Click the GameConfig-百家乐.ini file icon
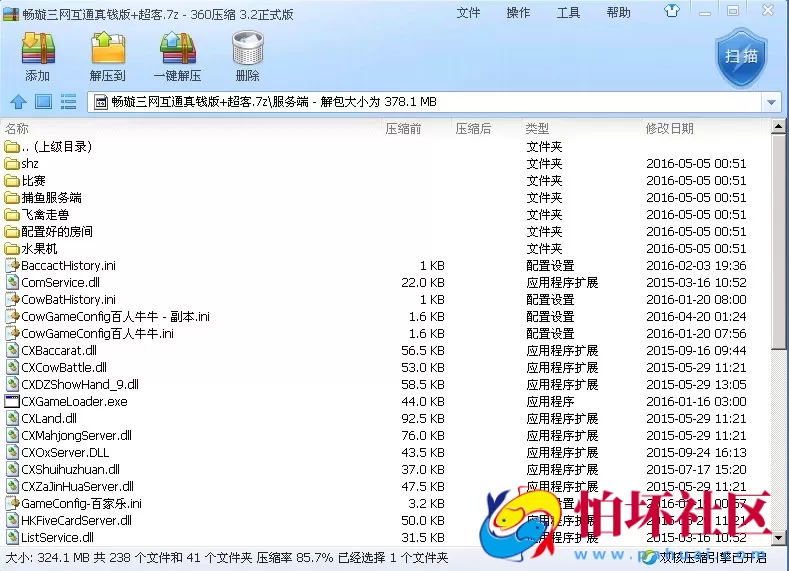Image resolution: width=789 pixels, height=571 pixels. tap(12, 504)
